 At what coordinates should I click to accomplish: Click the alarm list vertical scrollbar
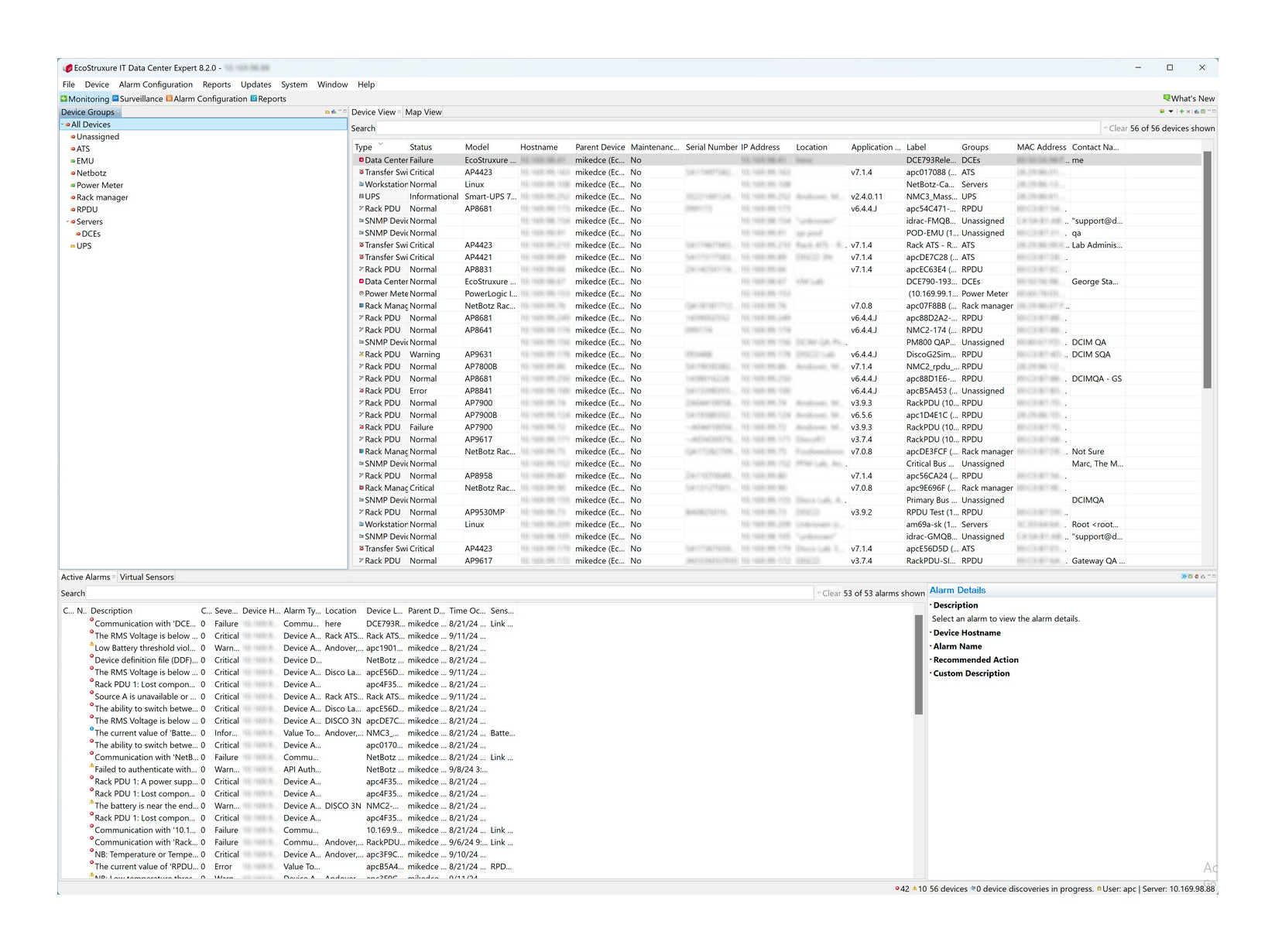pos(919,664)
